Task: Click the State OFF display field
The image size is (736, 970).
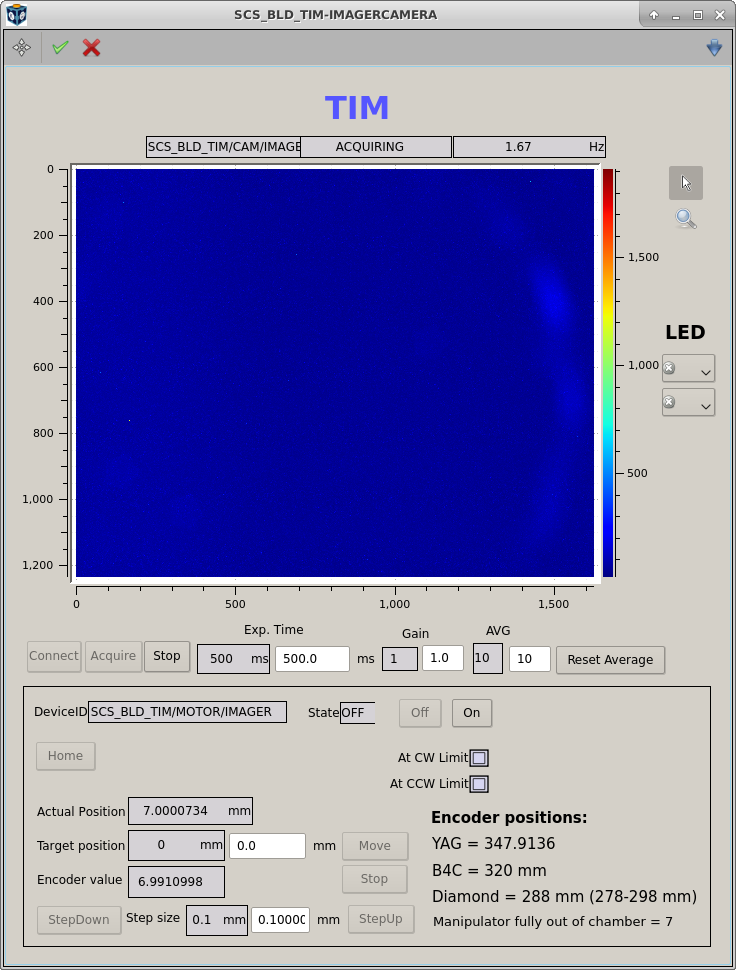Action: pyautogui.click(x=357, y=713)
